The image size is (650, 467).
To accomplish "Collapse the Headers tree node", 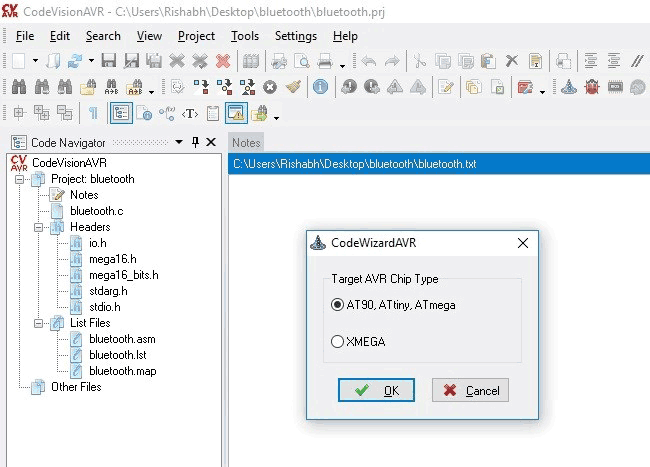I will (37, 227).
